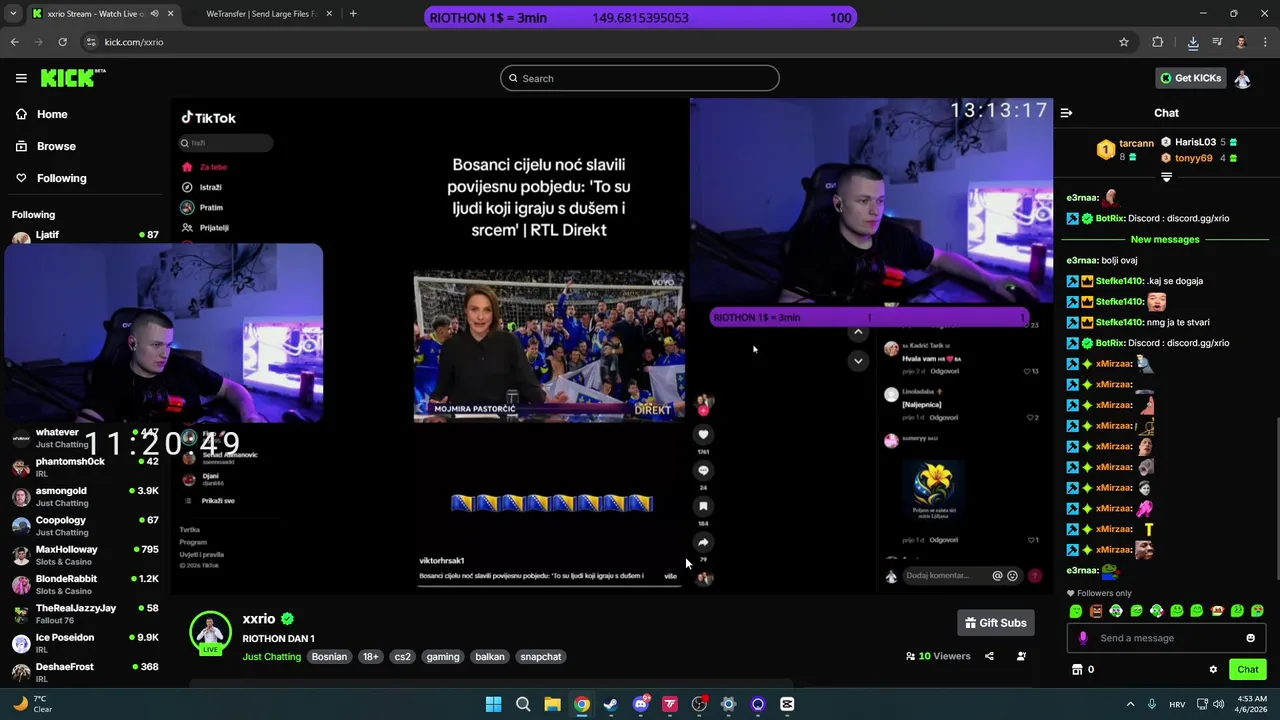Open chat settings gear icon
This screenshot has width=1280, height=720.
tap(1213, 670)
